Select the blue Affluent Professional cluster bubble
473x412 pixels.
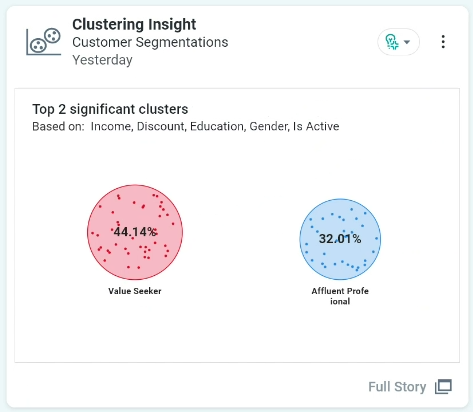(x=340, y=239)
